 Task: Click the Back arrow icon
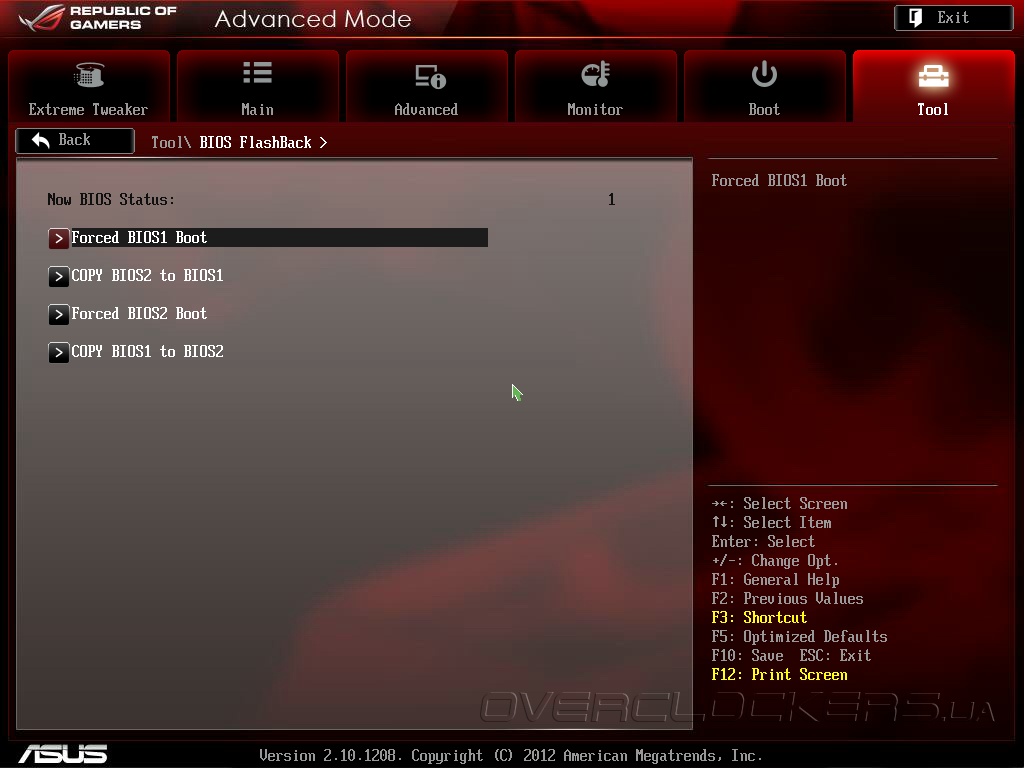point(41,140)
